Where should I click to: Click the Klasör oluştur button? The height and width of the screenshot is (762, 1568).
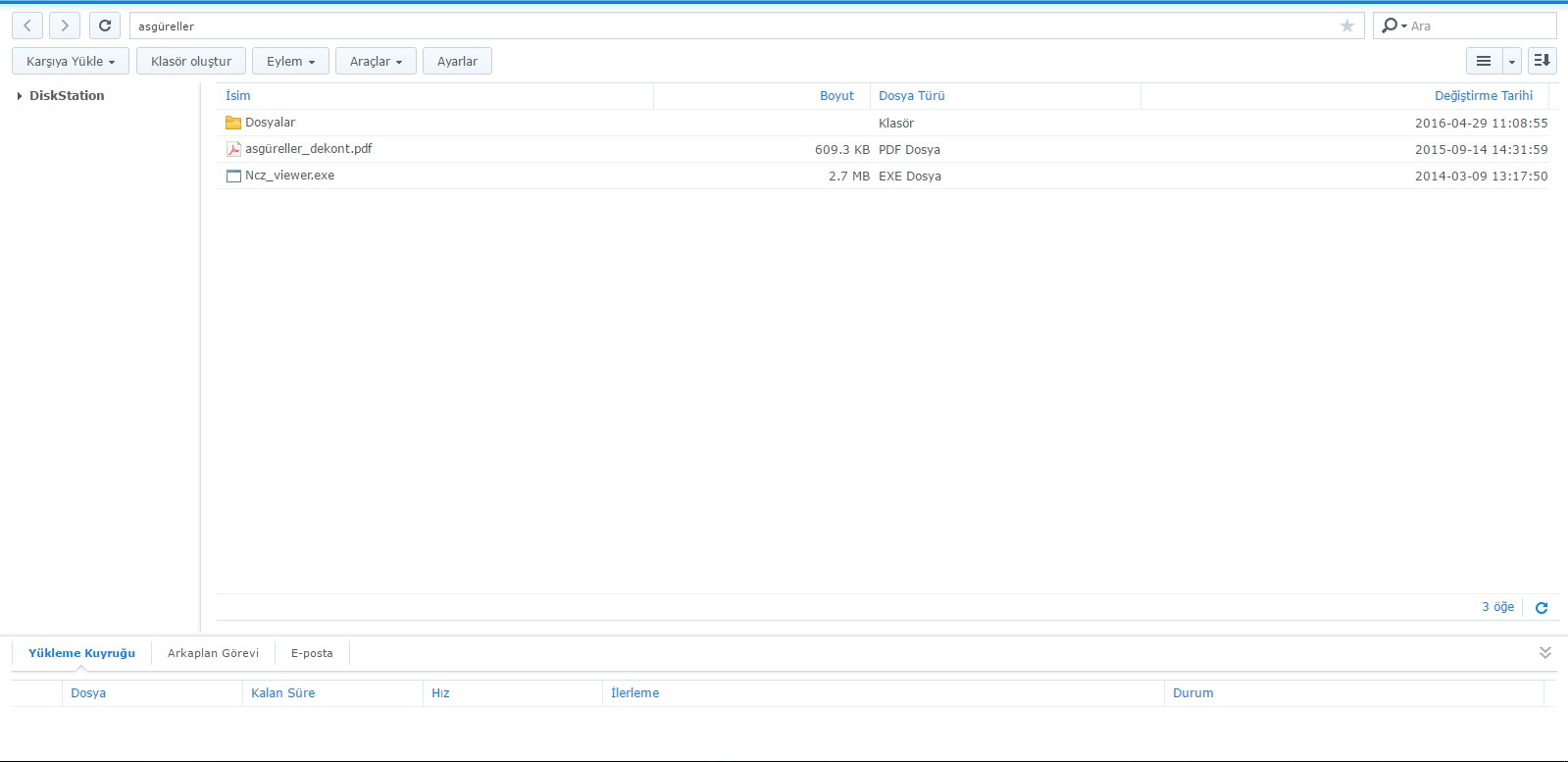point(191,61)
